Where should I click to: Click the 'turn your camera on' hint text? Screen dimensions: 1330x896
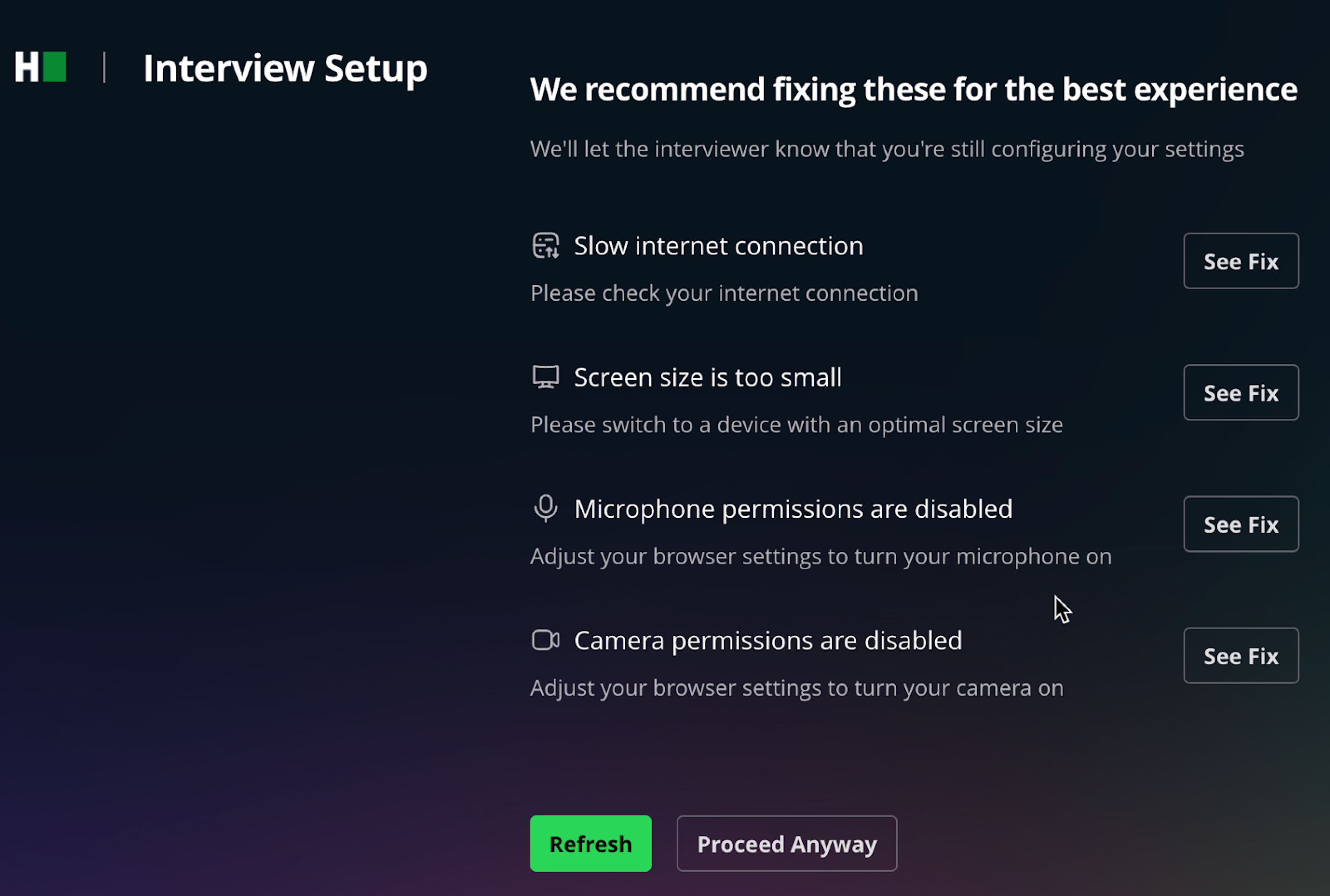point(796,688)
